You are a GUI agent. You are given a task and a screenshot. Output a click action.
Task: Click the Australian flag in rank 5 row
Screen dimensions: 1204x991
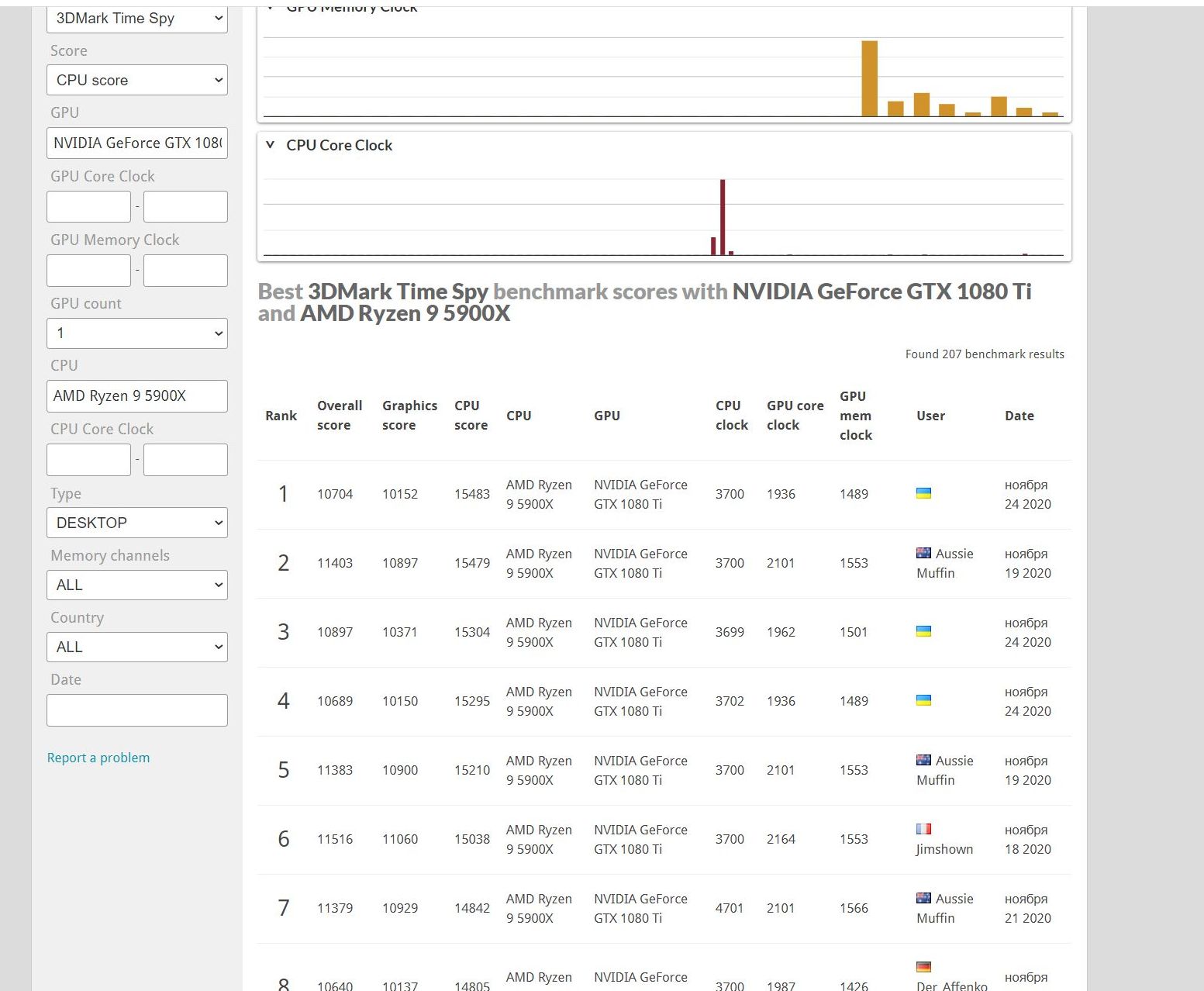[923, 760]
